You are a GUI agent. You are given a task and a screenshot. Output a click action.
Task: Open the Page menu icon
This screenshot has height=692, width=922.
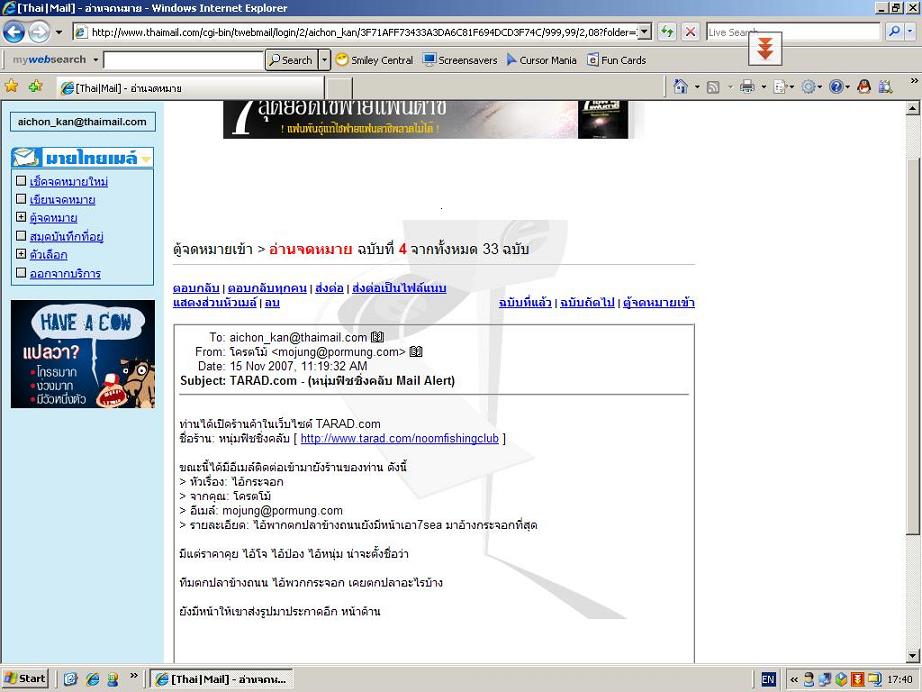click(780, 88)
